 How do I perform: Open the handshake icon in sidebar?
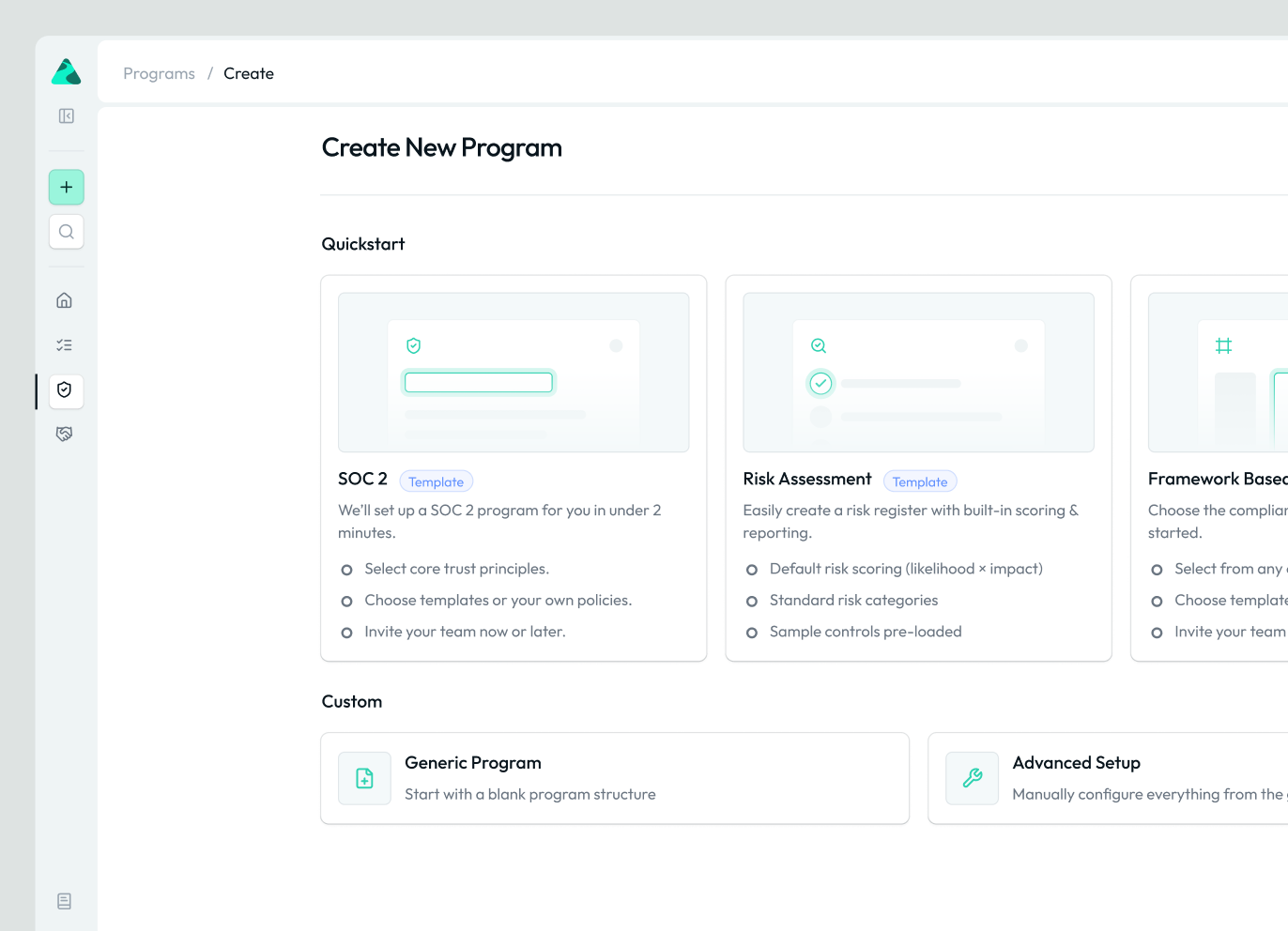click(x=64, y=435)
